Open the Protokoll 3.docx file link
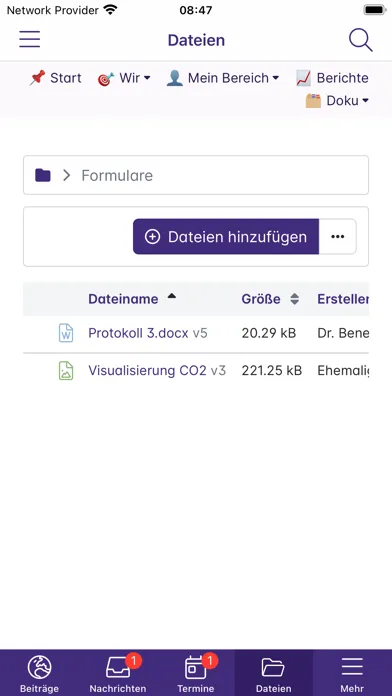392x696 pixels. [138, 333]
